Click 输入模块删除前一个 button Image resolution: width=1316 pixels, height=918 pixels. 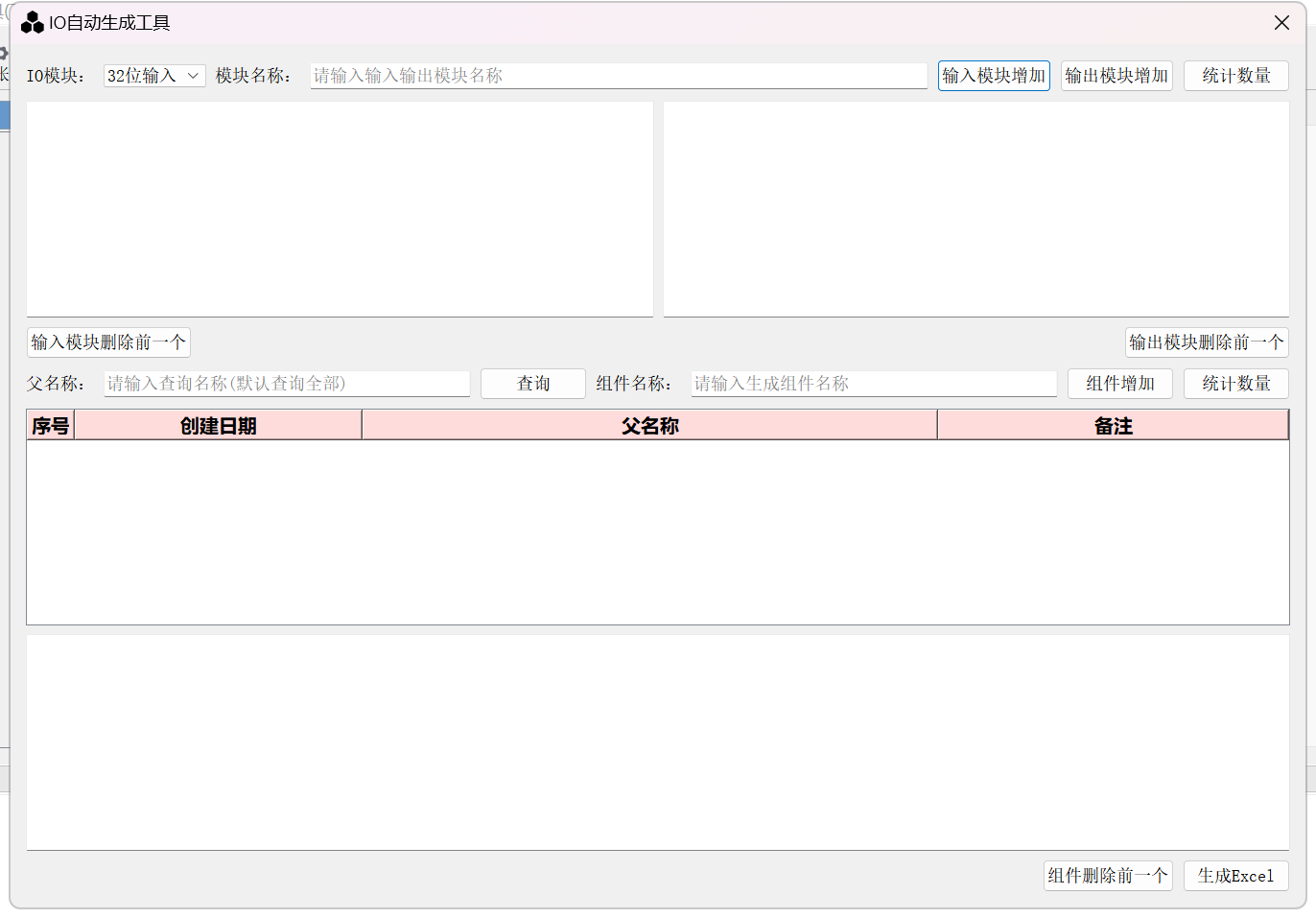108,342
